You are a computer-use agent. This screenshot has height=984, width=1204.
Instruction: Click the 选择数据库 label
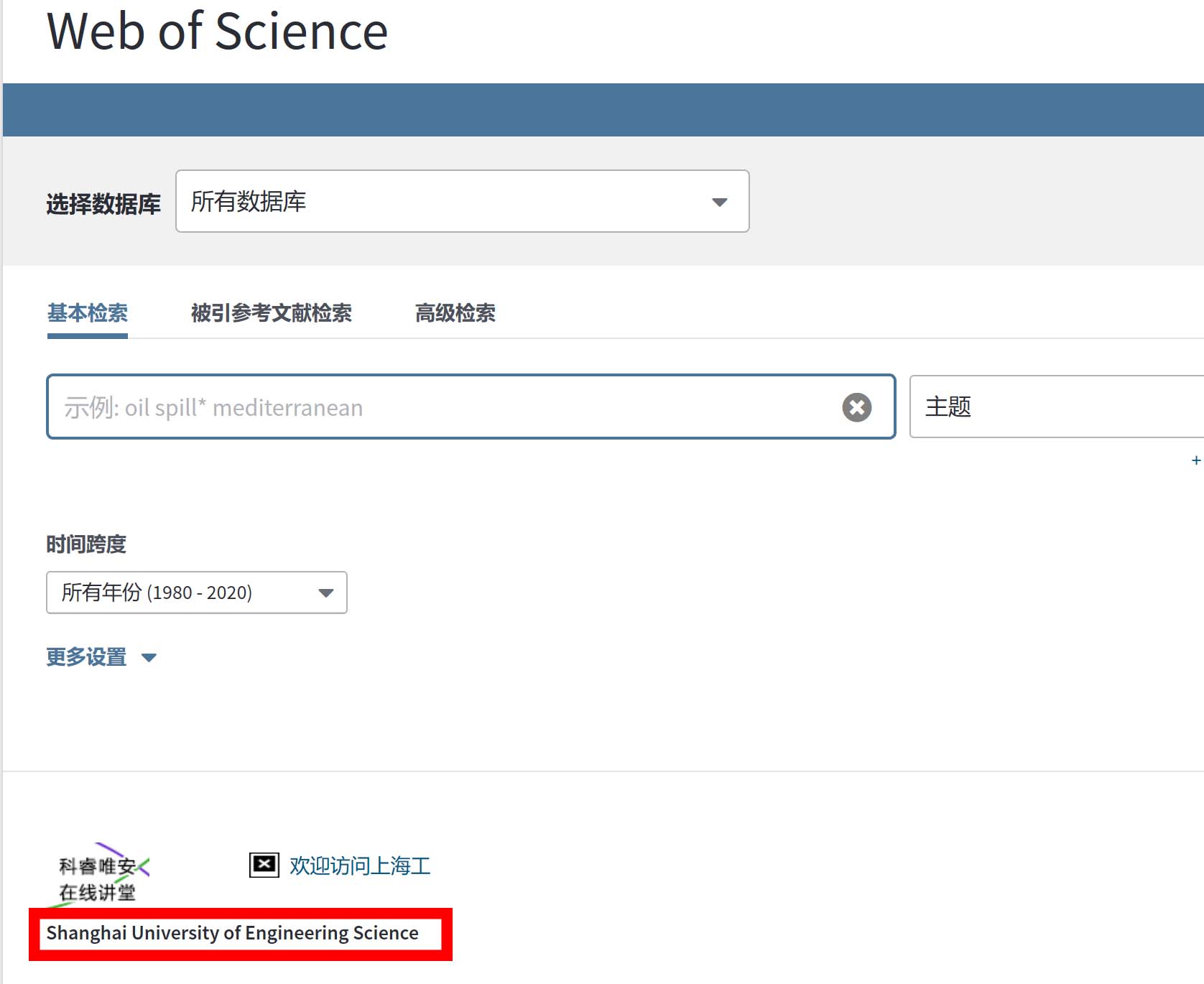click(x=103, y=204)
